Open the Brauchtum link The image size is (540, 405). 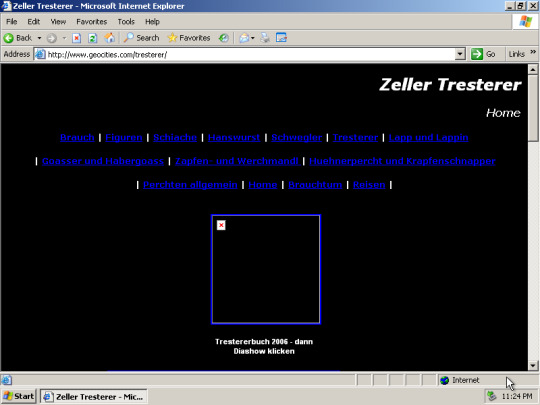point(315,185)
